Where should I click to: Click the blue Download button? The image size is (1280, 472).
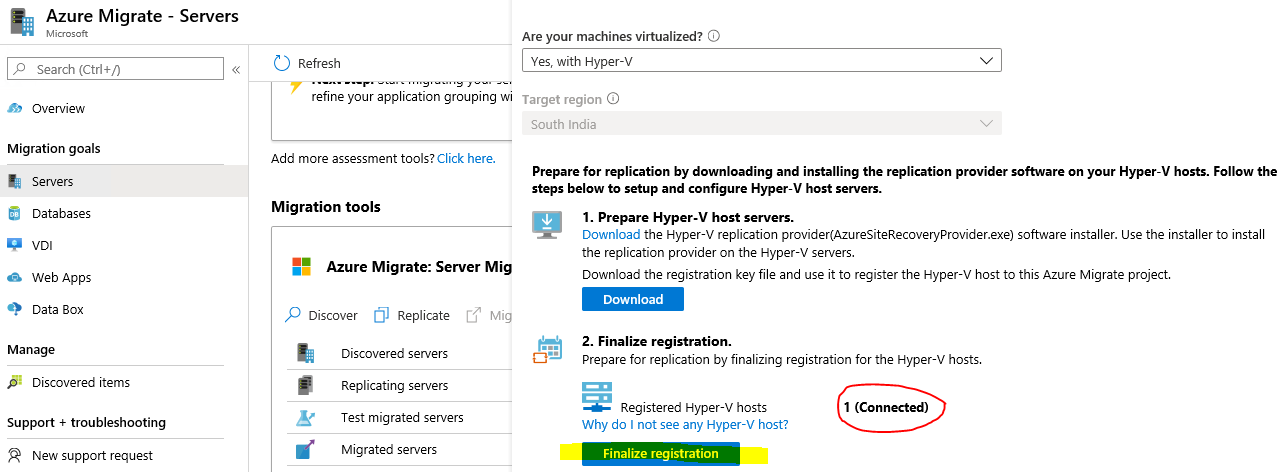click(x=633, y=299)
